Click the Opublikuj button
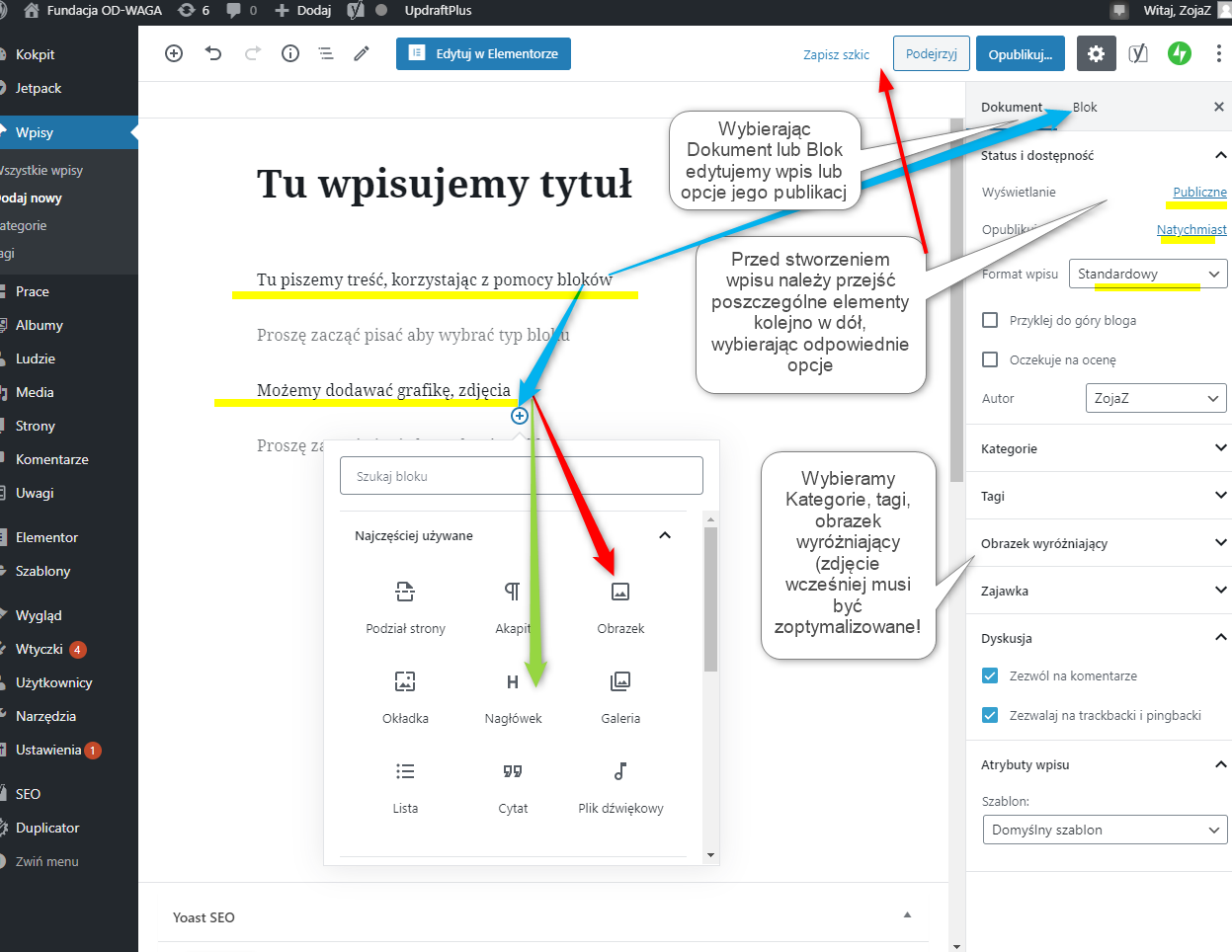 coord(1021,54)
